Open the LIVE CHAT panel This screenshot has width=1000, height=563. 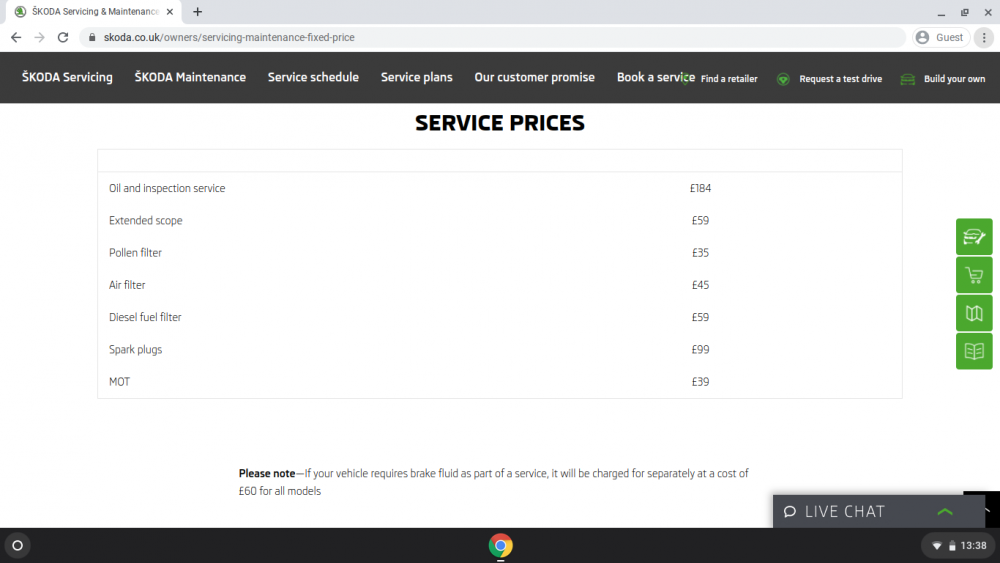coord(878,511)
